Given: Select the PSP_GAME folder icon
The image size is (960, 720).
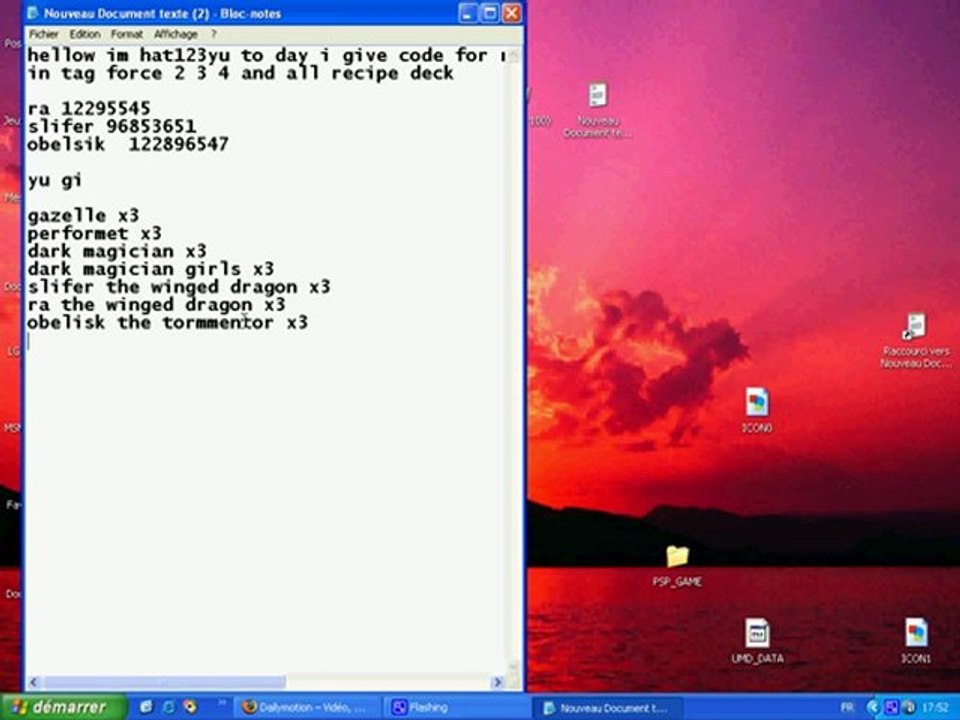Looking at the screenshot, I should 677,566.
